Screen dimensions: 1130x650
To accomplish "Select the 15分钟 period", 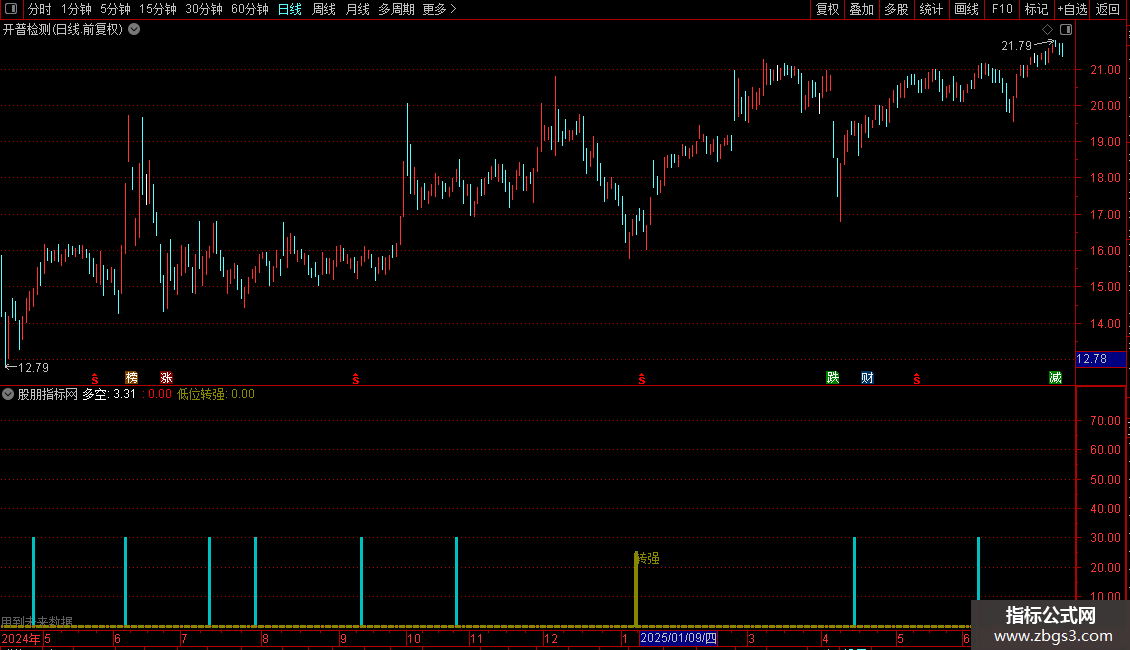I will [x=157, y=9].
